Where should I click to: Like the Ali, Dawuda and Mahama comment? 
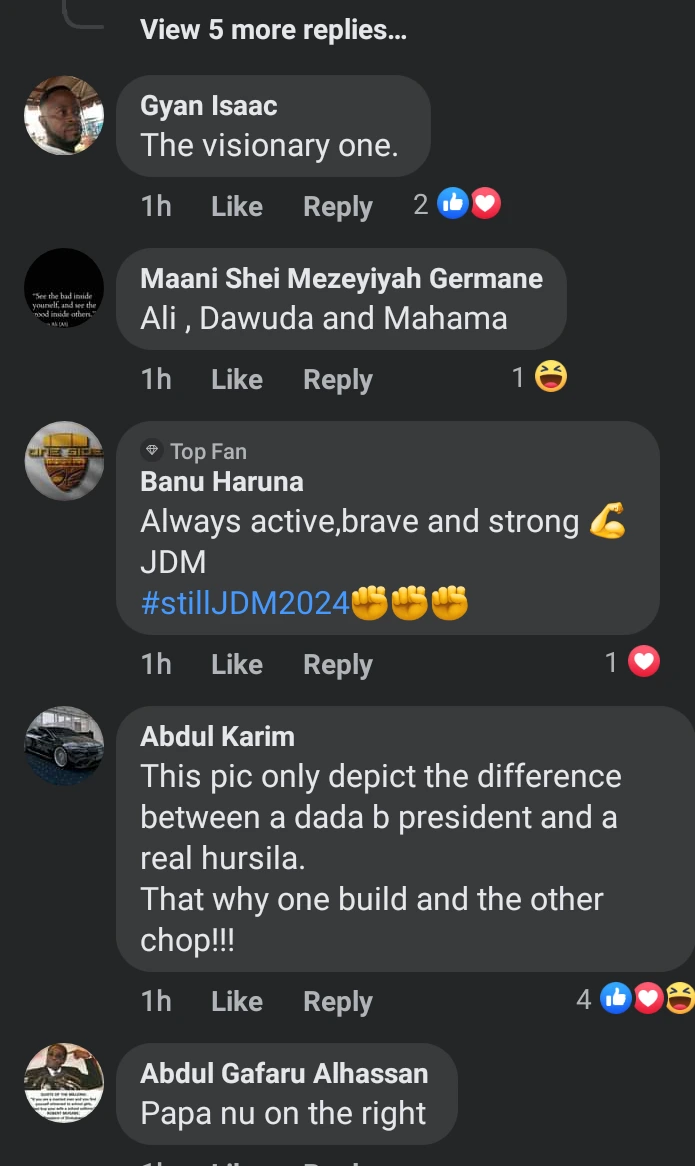pos(236,379)
